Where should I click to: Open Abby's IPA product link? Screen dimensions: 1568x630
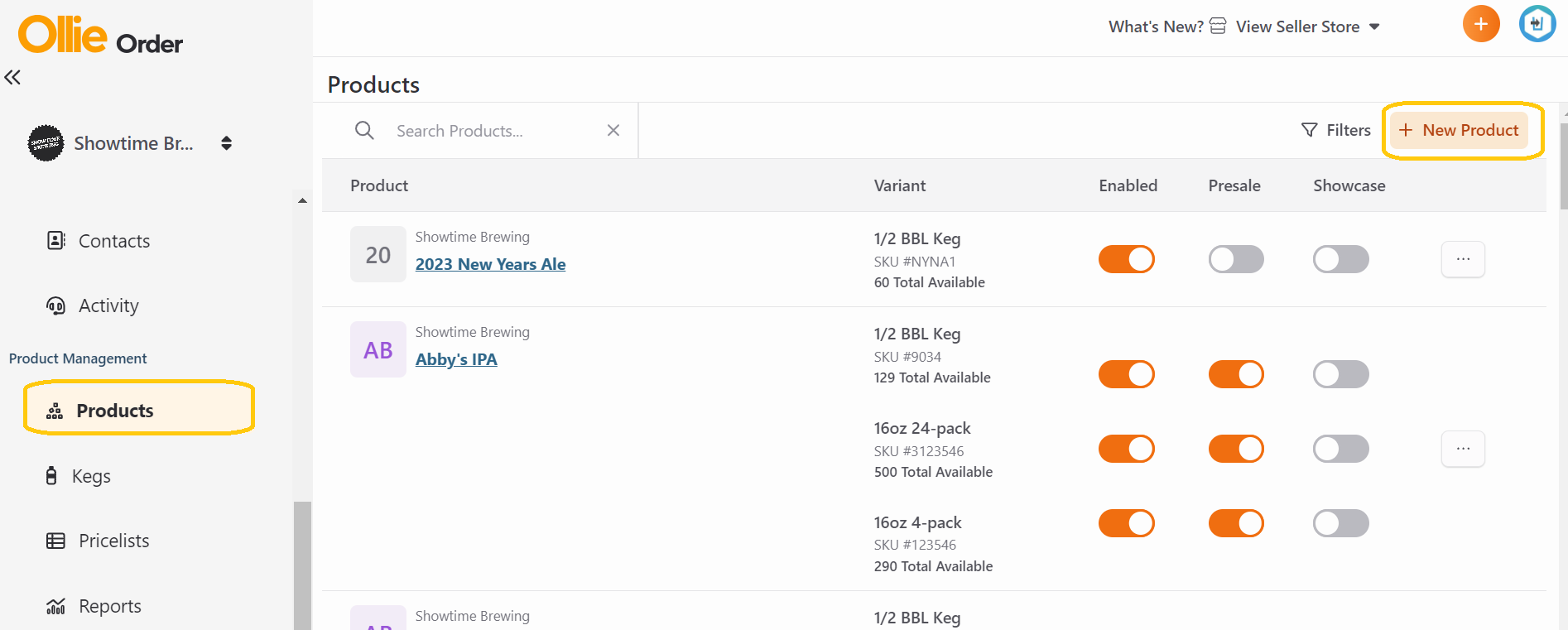click(456, 359)
